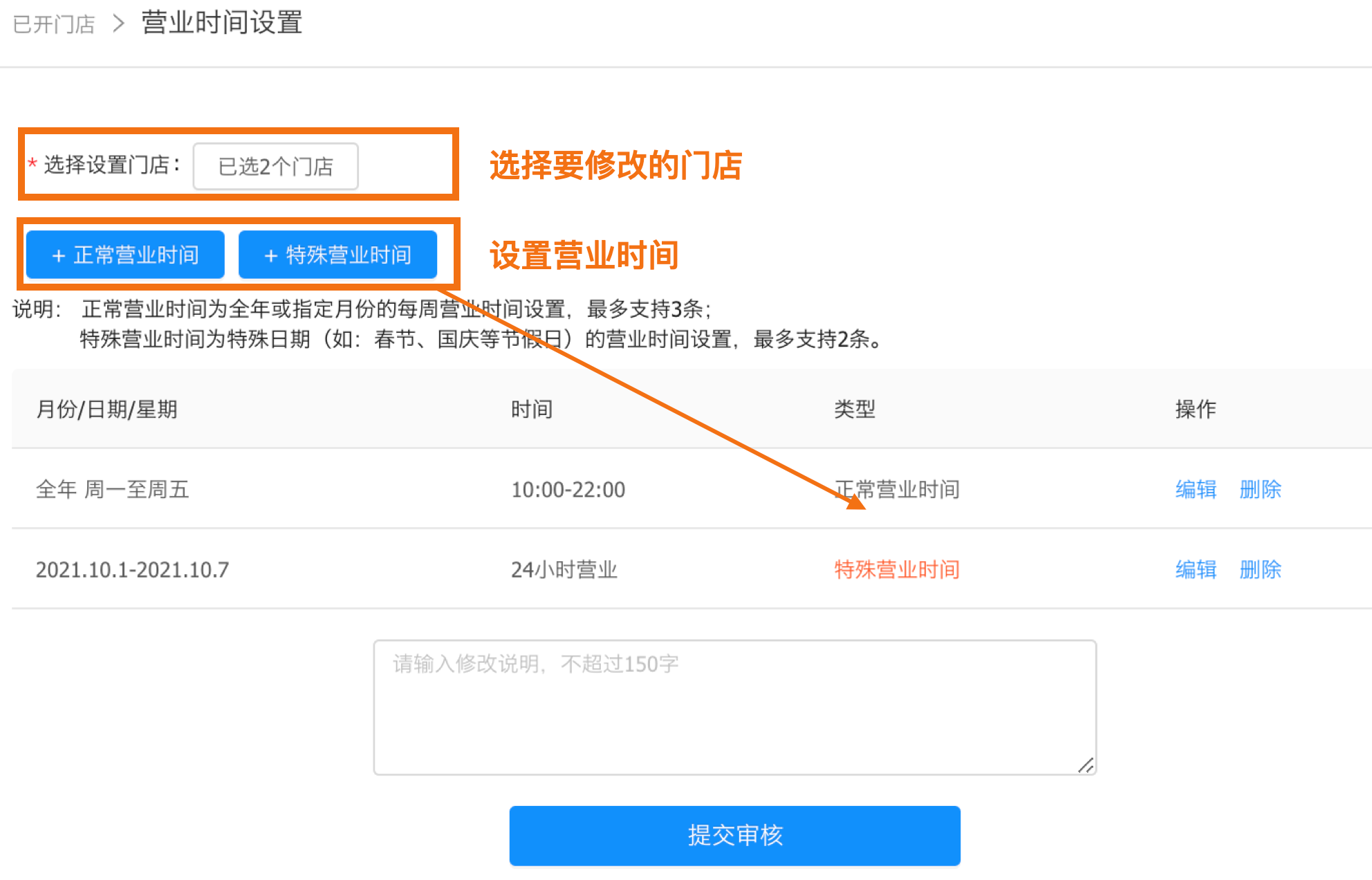Click the 操作 column header
1372x880 pixels.
(x=1196, y=409)
